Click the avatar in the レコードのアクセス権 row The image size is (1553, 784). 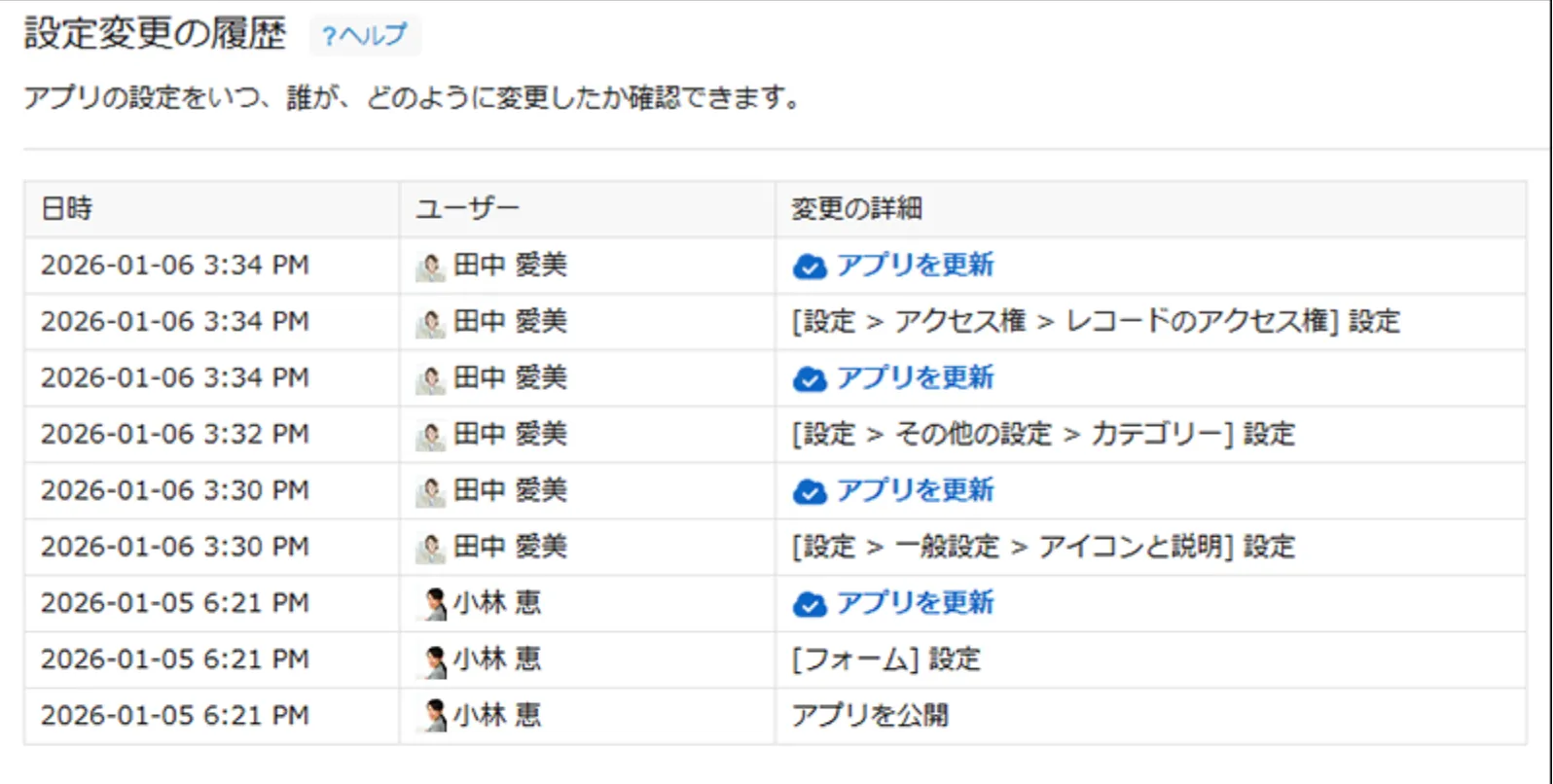tap(430, 322)
